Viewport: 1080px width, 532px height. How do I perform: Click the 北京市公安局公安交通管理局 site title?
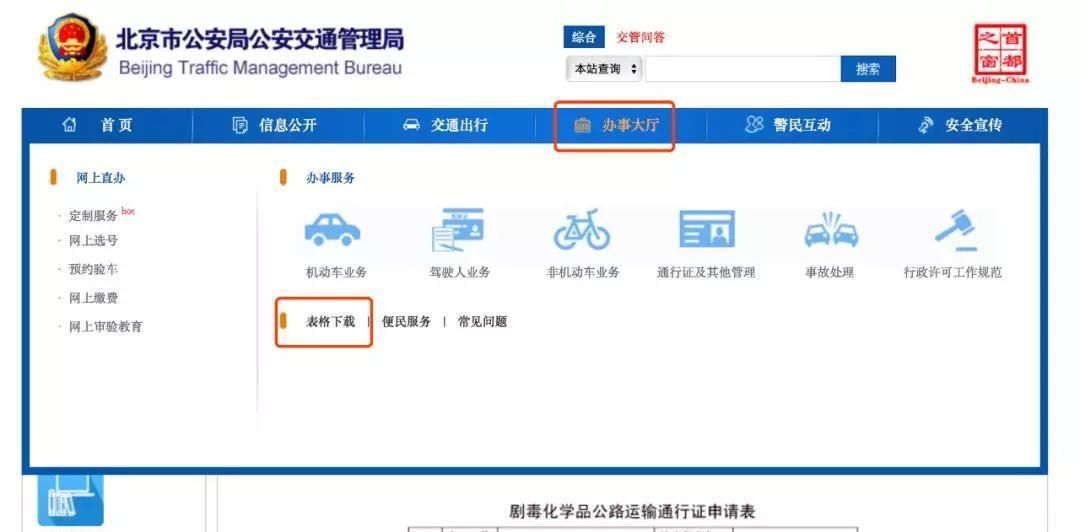click(259, 38)
